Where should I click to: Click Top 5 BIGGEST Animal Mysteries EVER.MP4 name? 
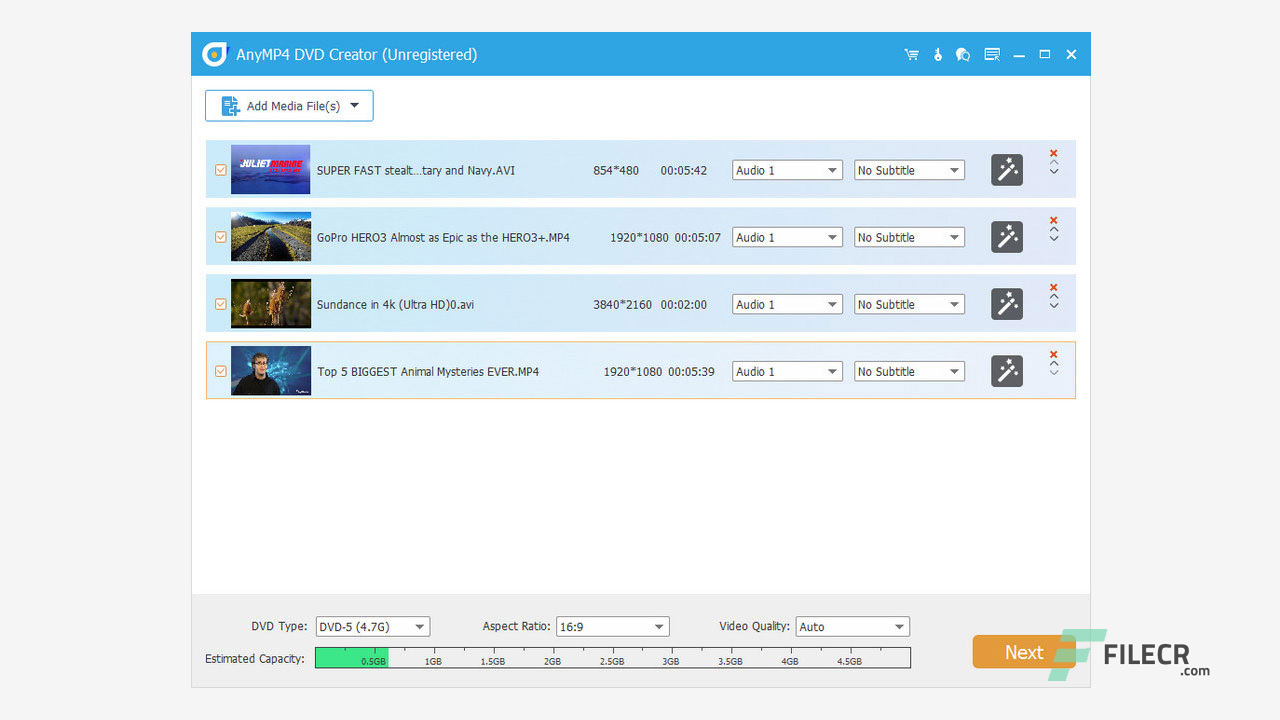coord(428,371)
